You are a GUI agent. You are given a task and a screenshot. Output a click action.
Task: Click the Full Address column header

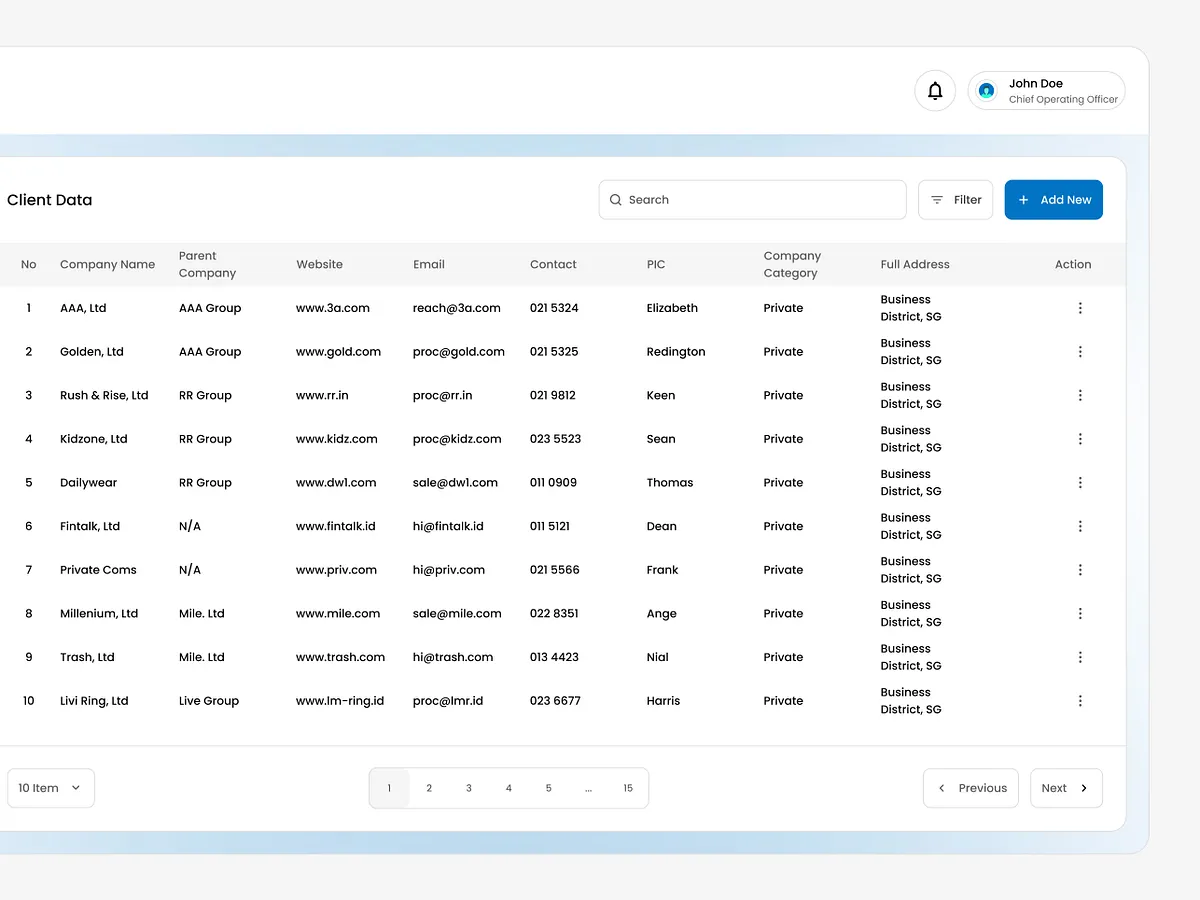click(915, 265)
